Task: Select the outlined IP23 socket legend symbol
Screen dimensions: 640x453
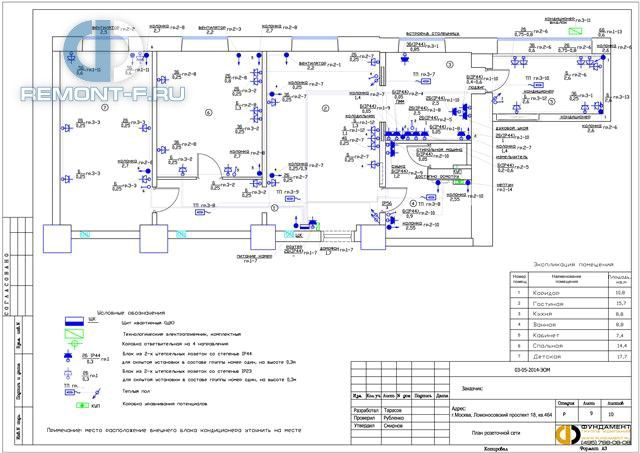Action: [68, 373]
